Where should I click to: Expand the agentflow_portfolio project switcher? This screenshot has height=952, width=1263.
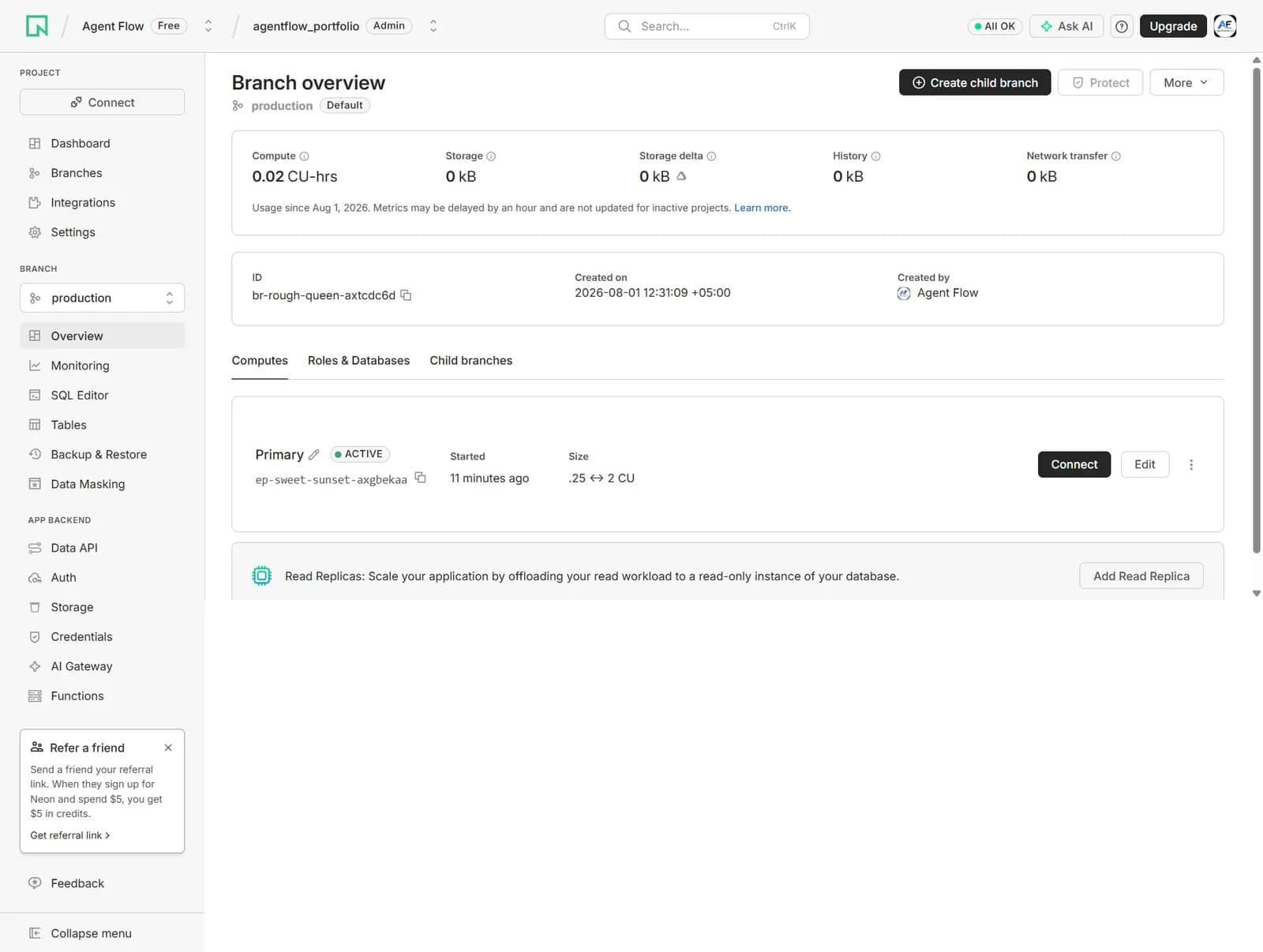pyautogui.click(x=433, y=26)
